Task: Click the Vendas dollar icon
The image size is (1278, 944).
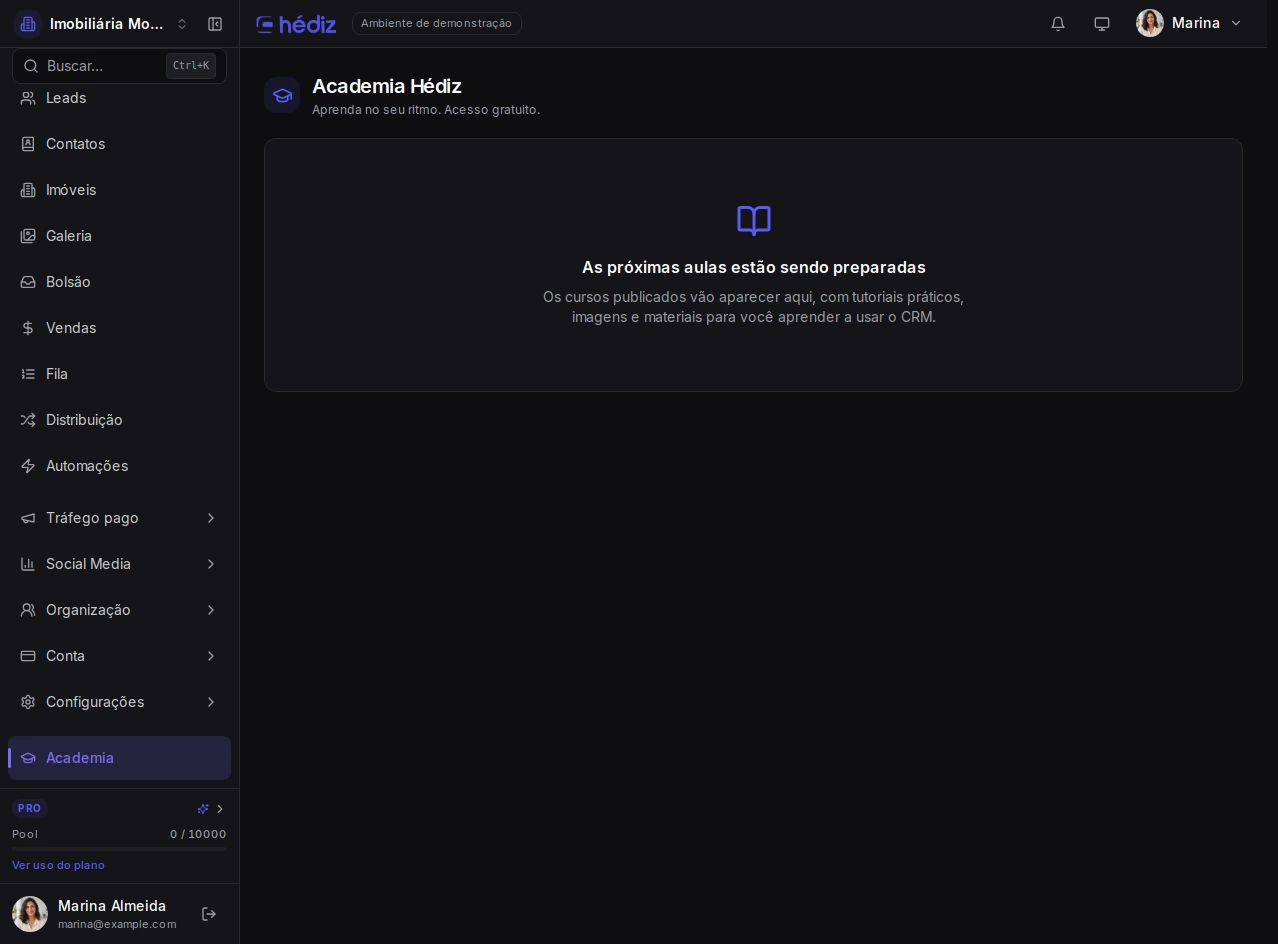Action: click(x=28, y=328)
